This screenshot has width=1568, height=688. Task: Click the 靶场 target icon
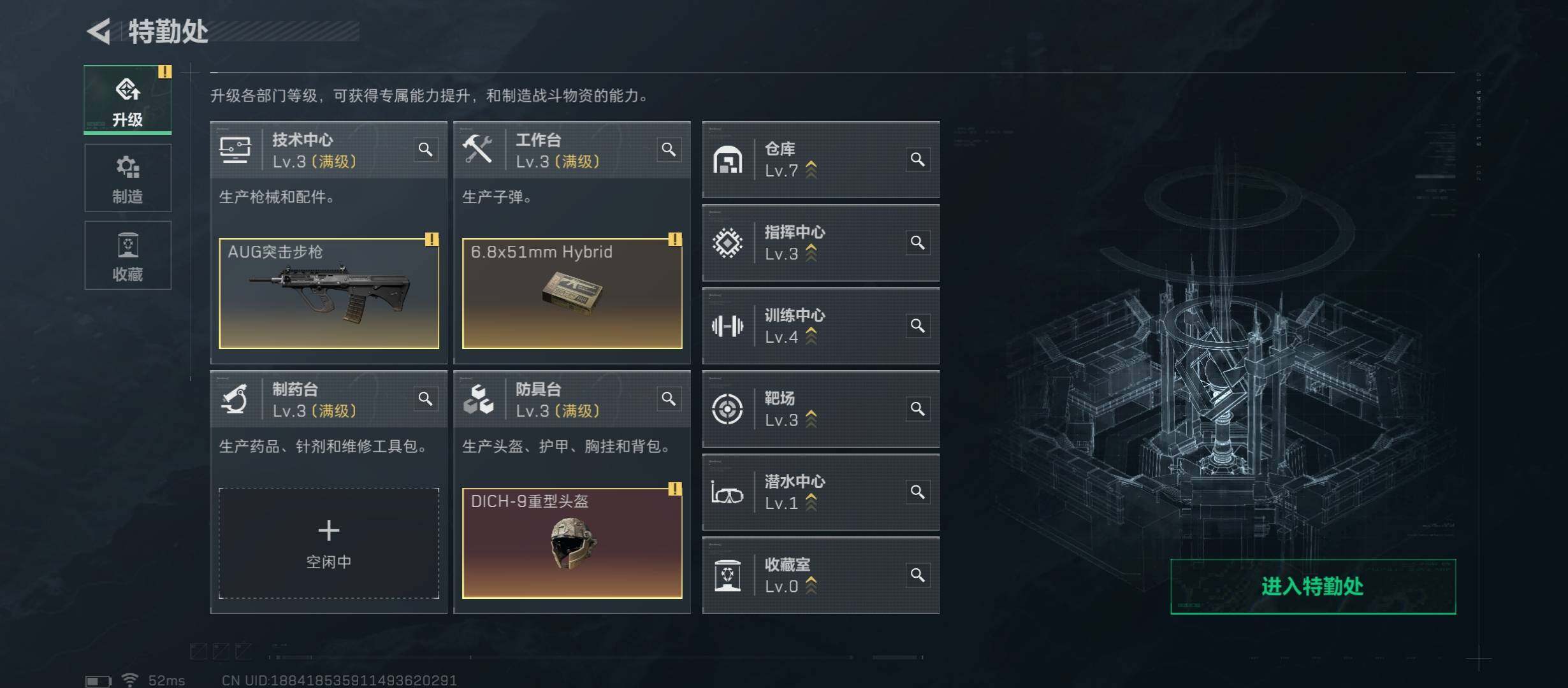pos(727,409)
